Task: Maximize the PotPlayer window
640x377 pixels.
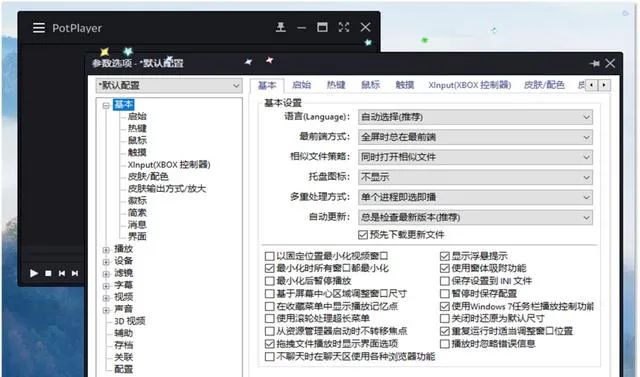Action: tap(322, 27)
